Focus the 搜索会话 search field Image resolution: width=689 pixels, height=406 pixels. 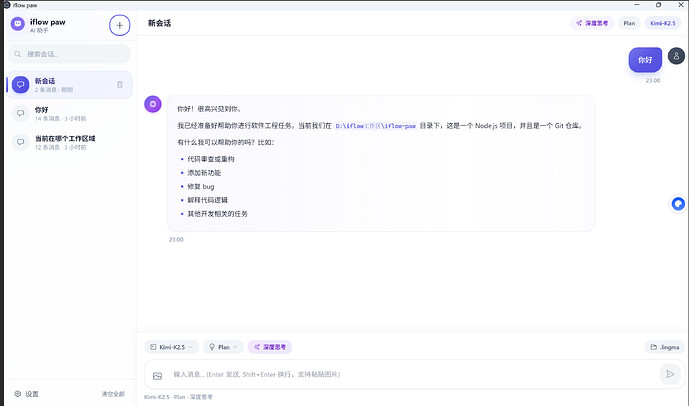68,54
